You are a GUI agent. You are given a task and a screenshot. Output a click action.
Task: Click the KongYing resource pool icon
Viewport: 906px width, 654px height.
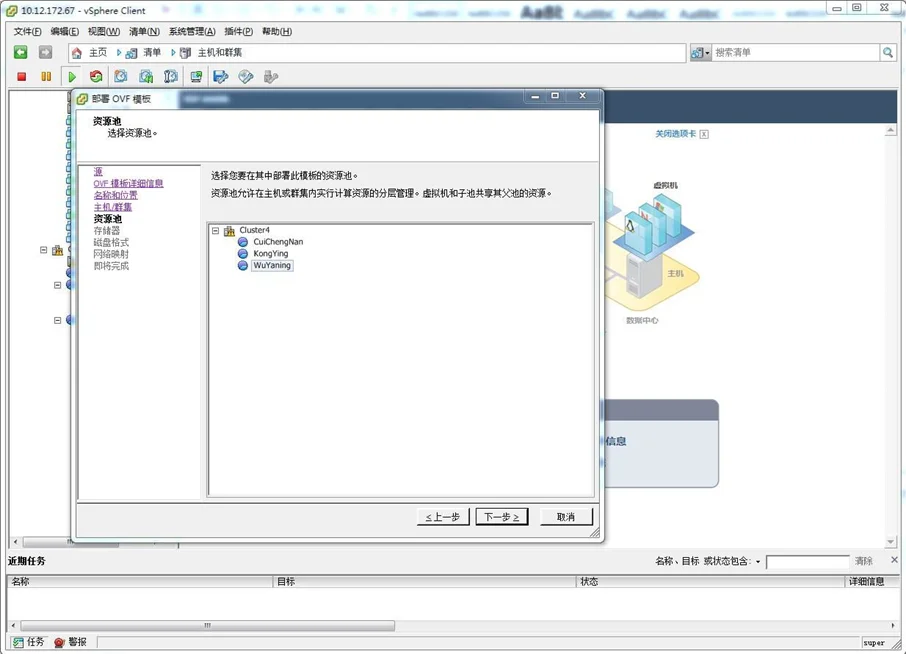coord(243,254)
